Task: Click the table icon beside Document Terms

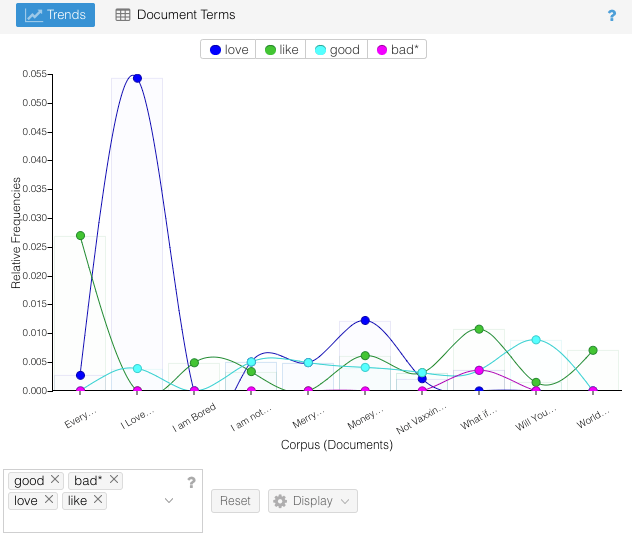Action: tap(123, 15)
